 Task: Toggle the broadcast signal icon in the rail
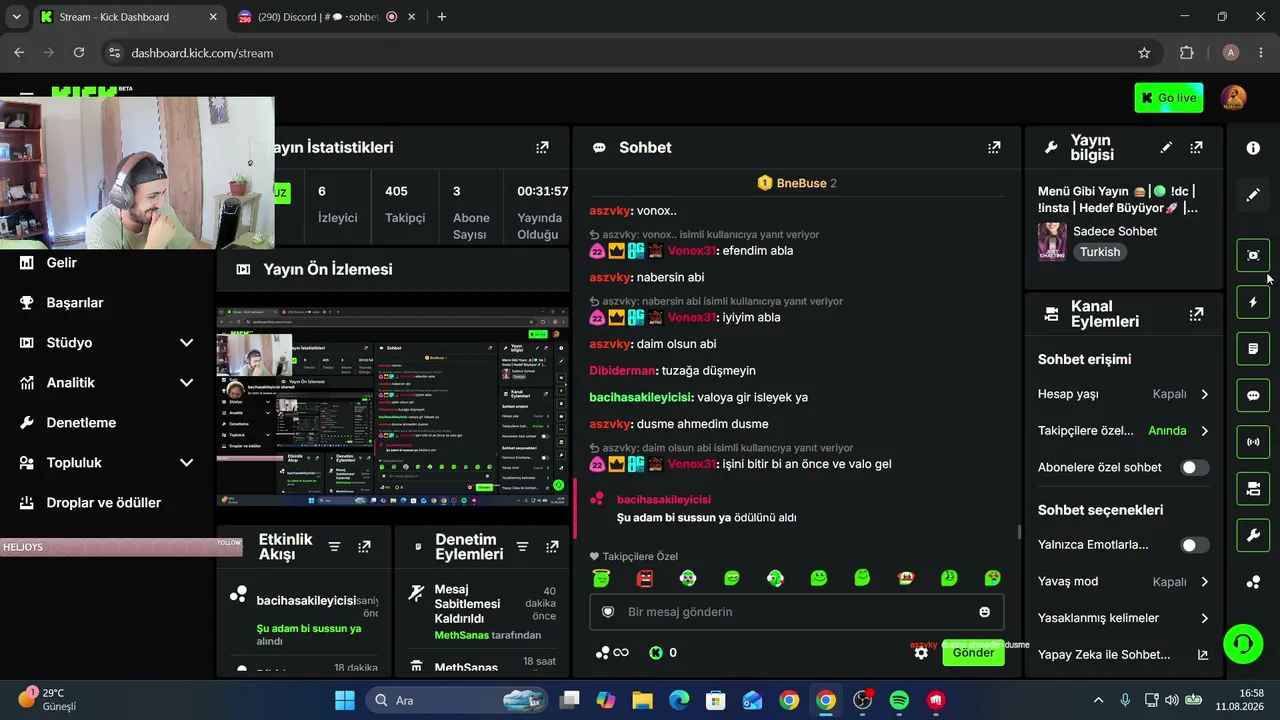tap(1253, 442)
